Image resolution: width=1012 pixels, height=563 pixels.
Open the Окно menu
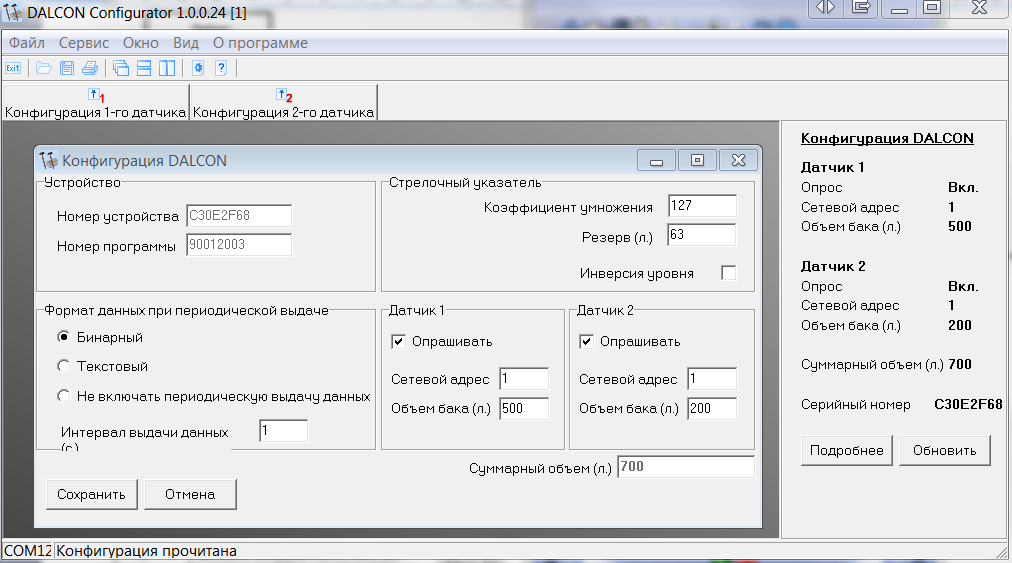(141, 43)
